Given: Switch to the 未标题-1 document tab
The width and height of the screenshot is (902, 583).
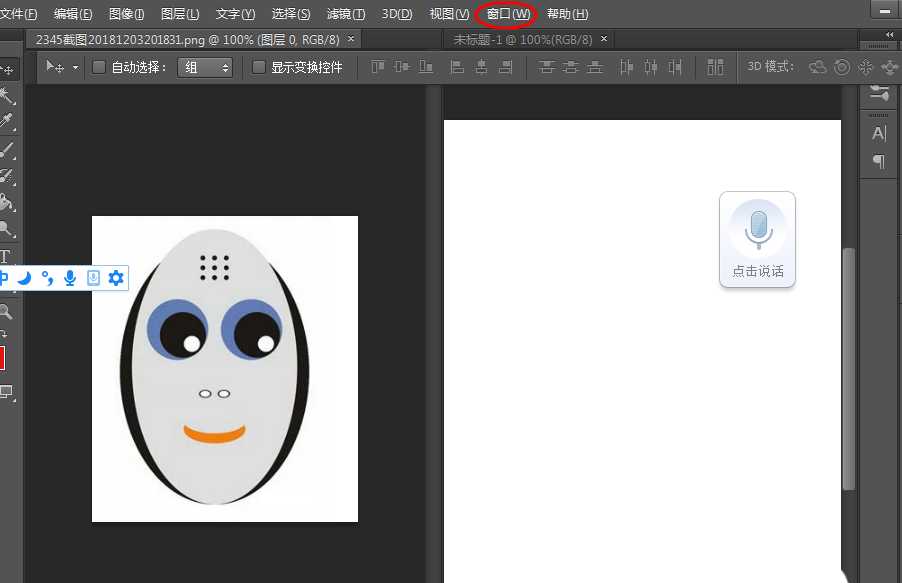Looking at the screenshot, I should click(522, 40).
